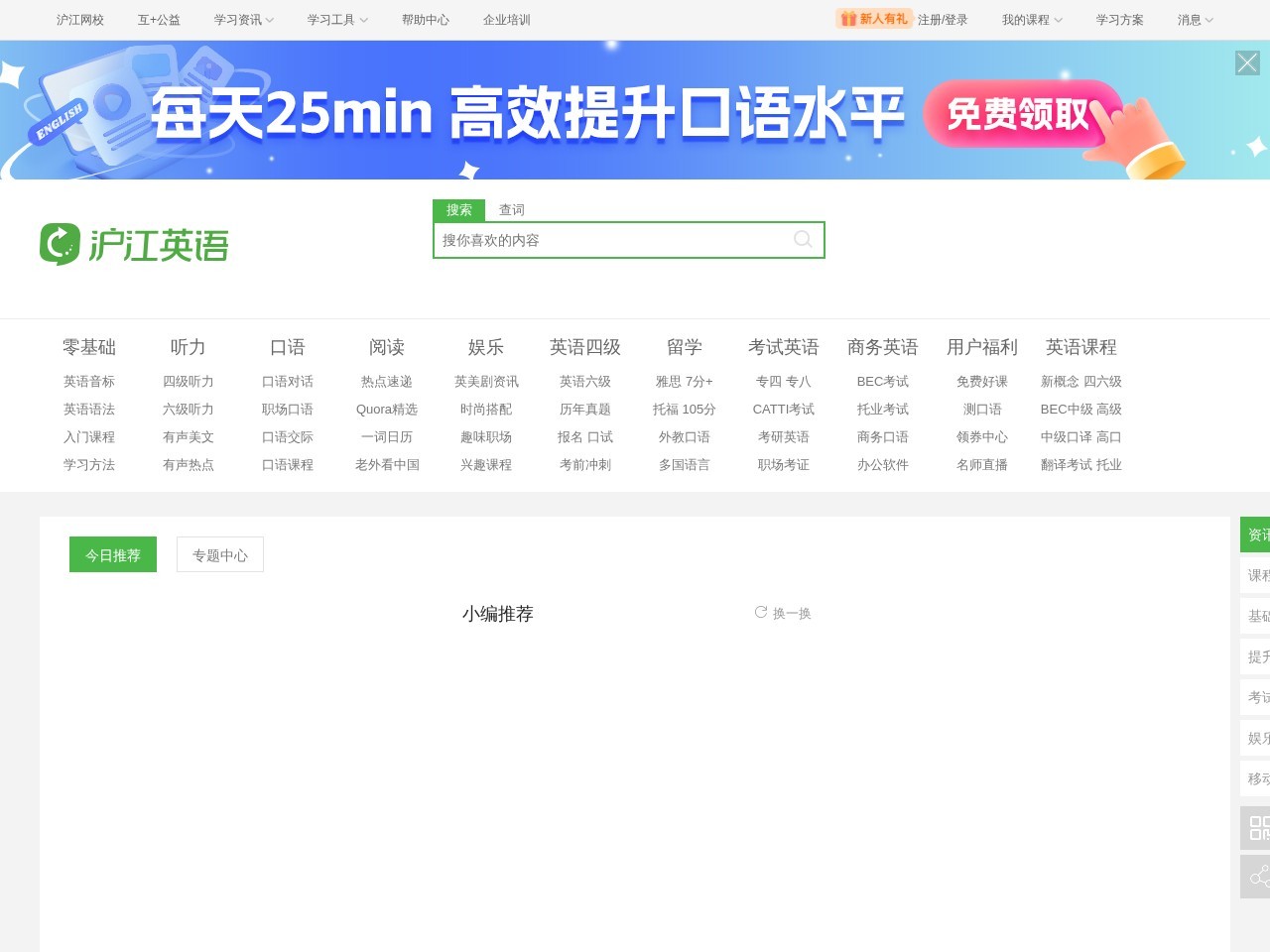Screen dimensions: 1270x952
Task: Click the 新人有礼 gift badge
Action: (873, 19)
